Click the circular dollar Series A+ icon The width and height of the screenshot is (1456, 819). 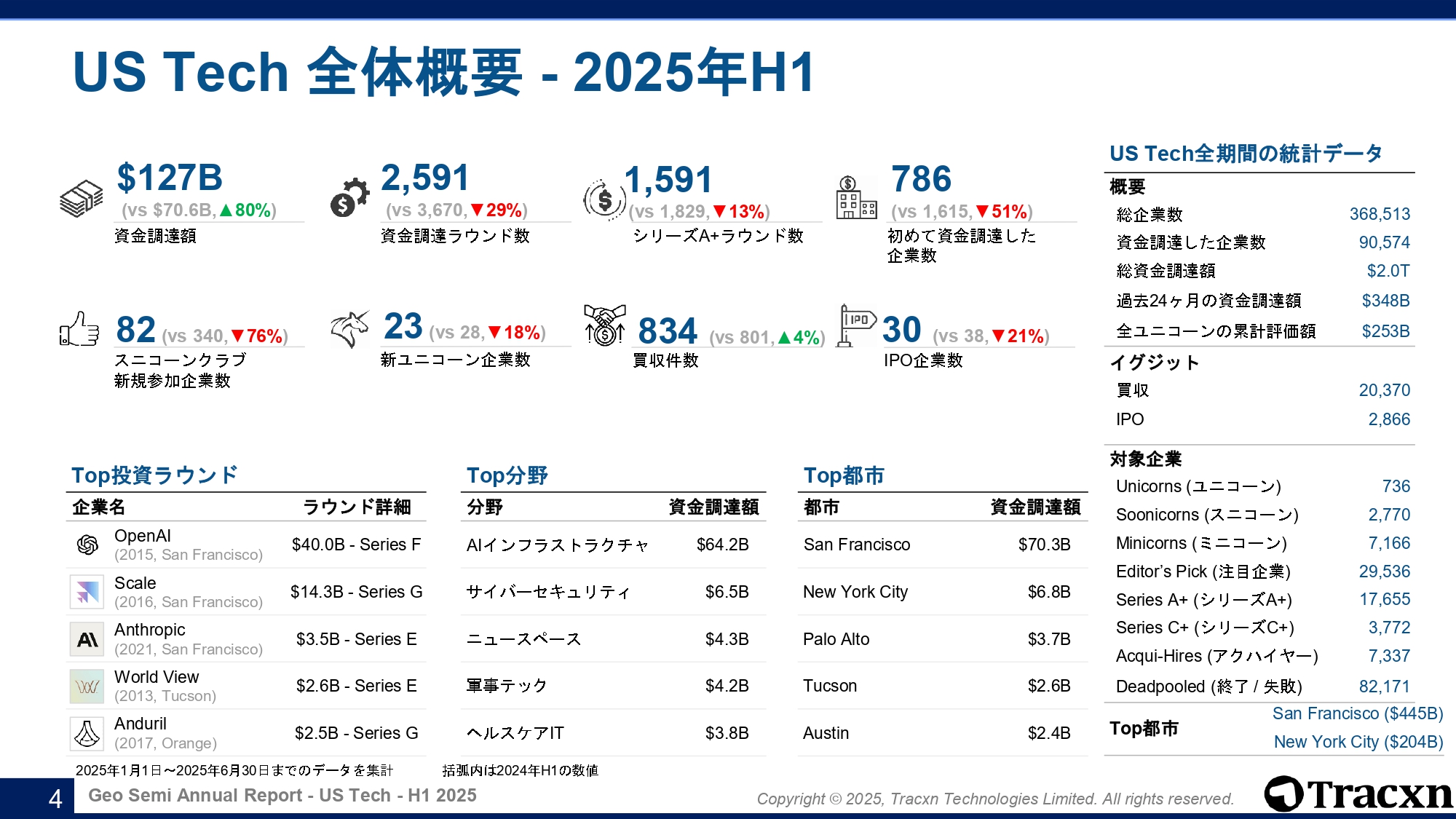604,198
